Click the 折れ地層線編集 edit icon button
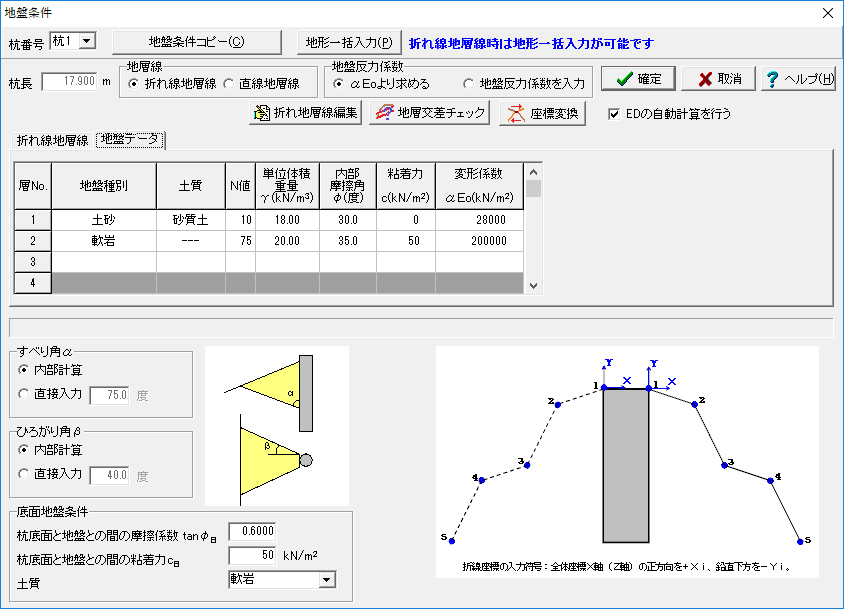The width and height of the screenshot is (844, 609). click(305, 113)
